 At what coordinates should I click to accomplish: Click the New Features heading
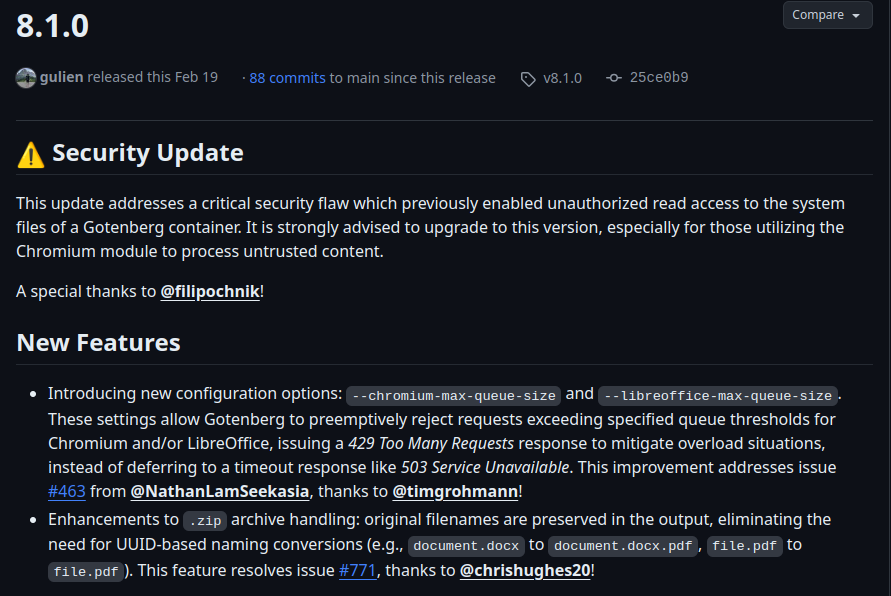pyautogui.click(x=98, y=343)
